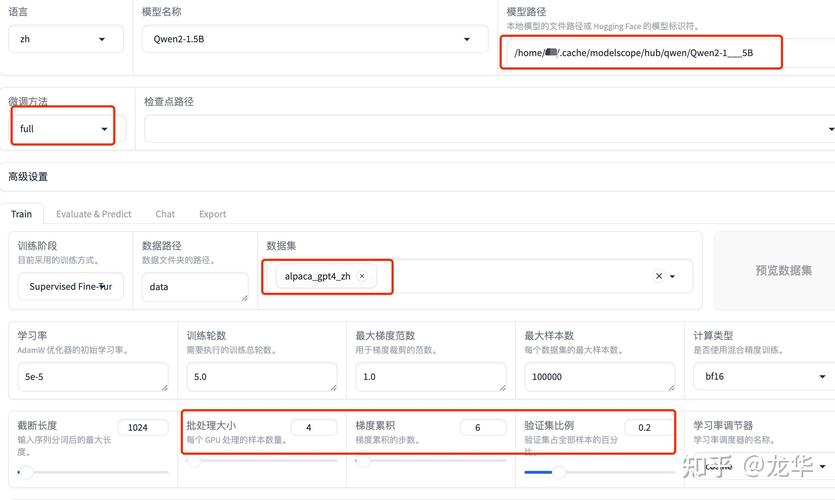Click the 检查点路径 dropdown field
The height and width of the screenshot is (500, 835).
(x=489, y=128)
